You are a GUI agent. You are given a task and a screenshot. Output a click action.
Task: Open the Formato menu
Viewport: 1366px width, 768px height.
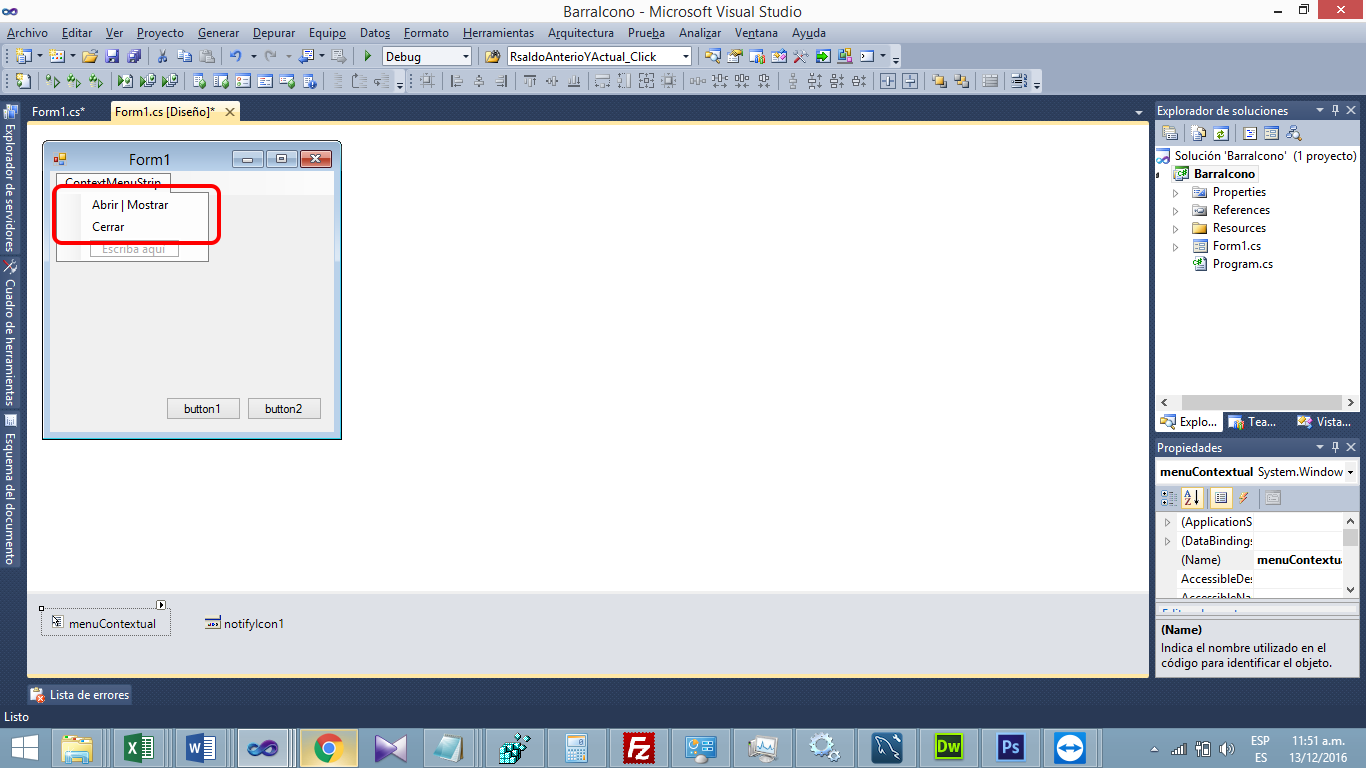point(426,33)
